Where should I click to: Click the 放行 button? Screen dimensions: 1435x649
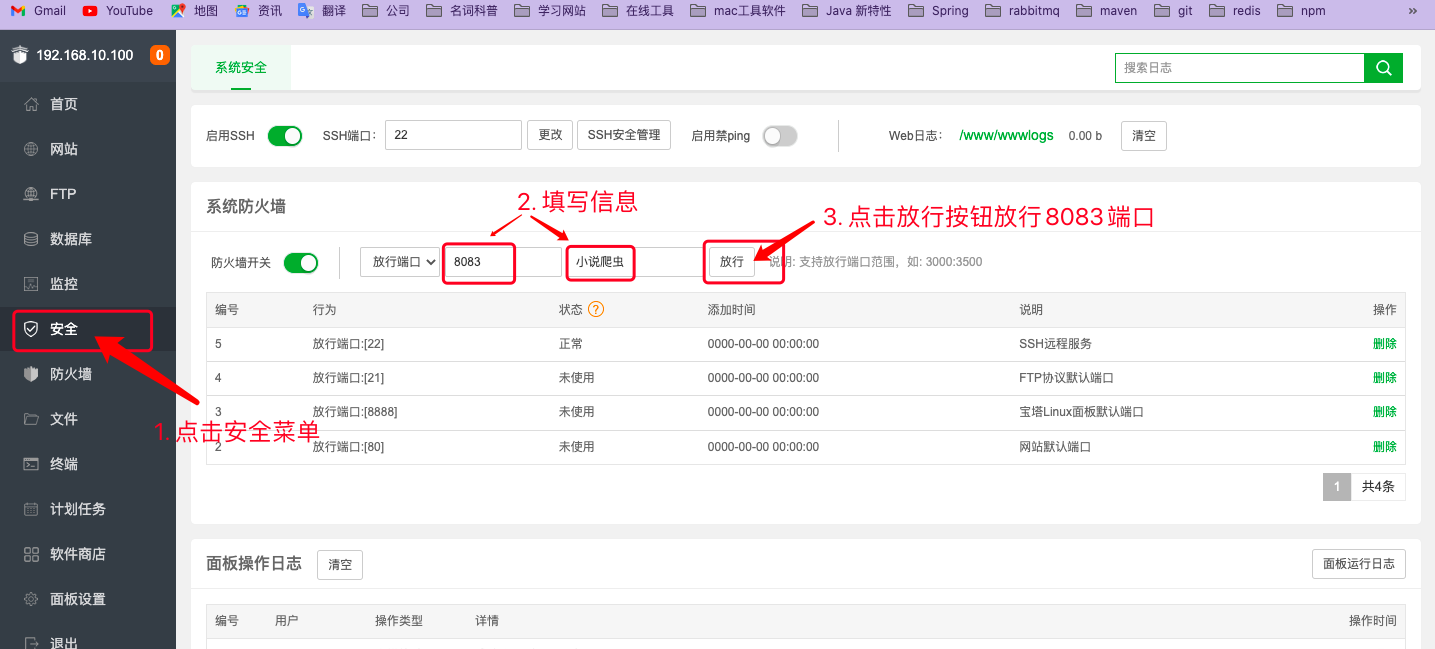732,262
